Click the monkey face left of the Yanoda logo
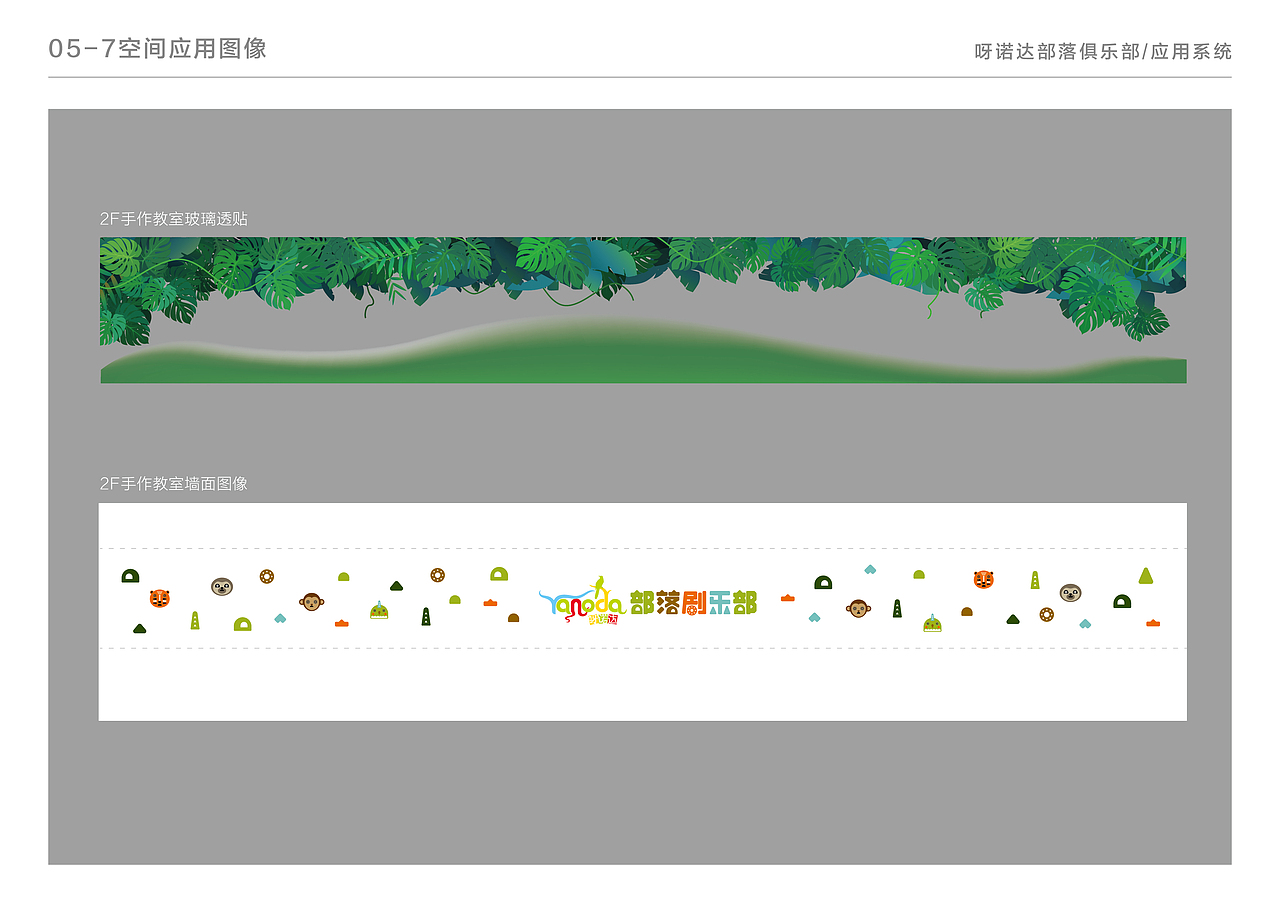 tap(312, 602)
